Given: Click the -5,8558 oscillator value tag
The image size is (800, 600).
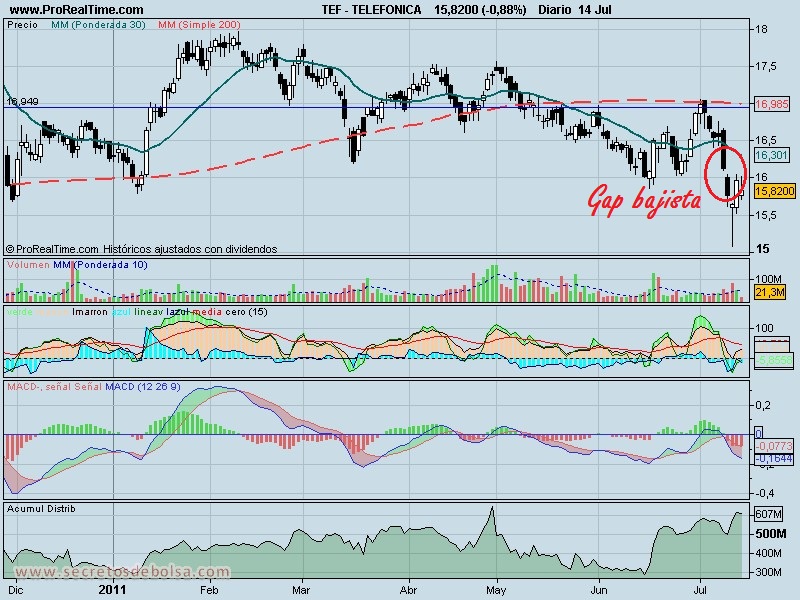Looking at the screenshot, I should pos(773,360).
